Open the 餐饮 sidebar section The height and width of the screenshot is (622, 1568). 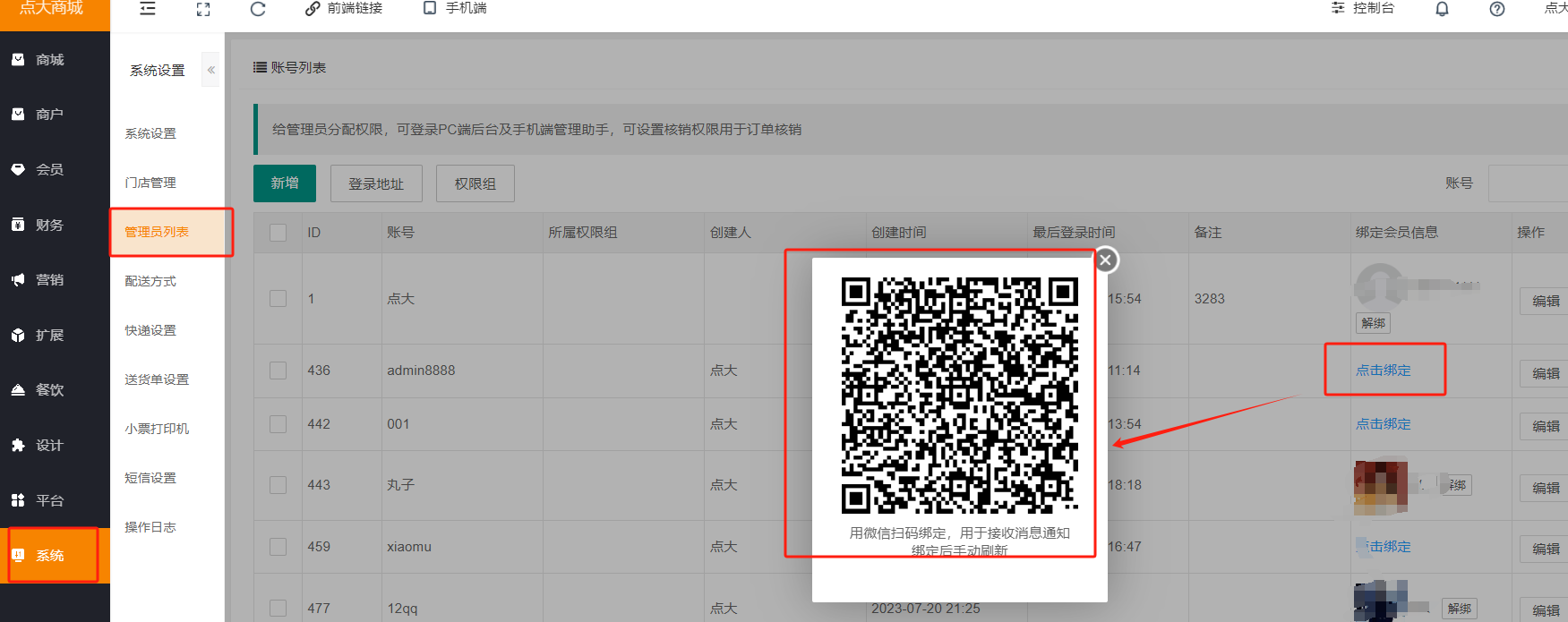tap(55, 390)
